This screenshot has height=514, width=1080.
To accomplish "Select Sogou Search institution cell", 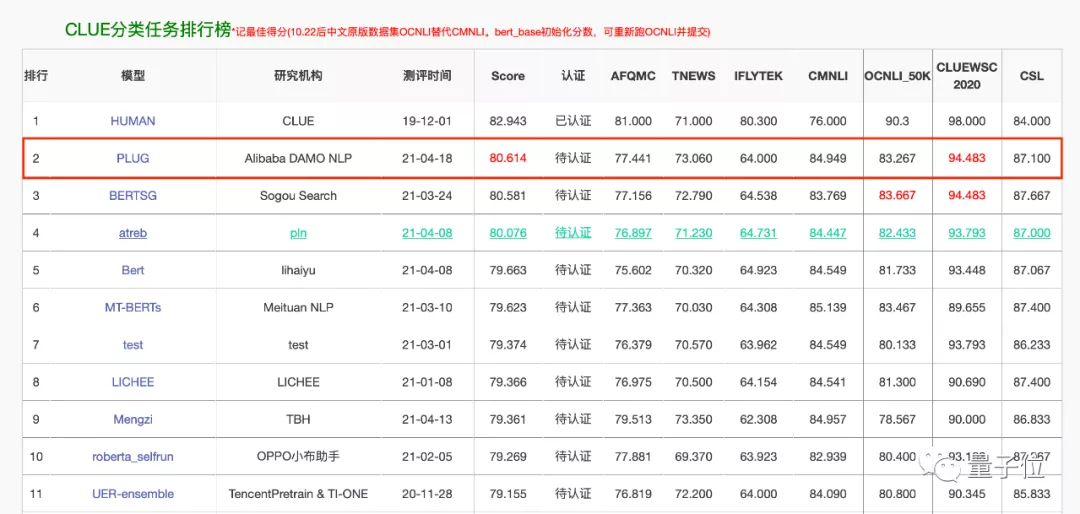I will click(298, 195).
